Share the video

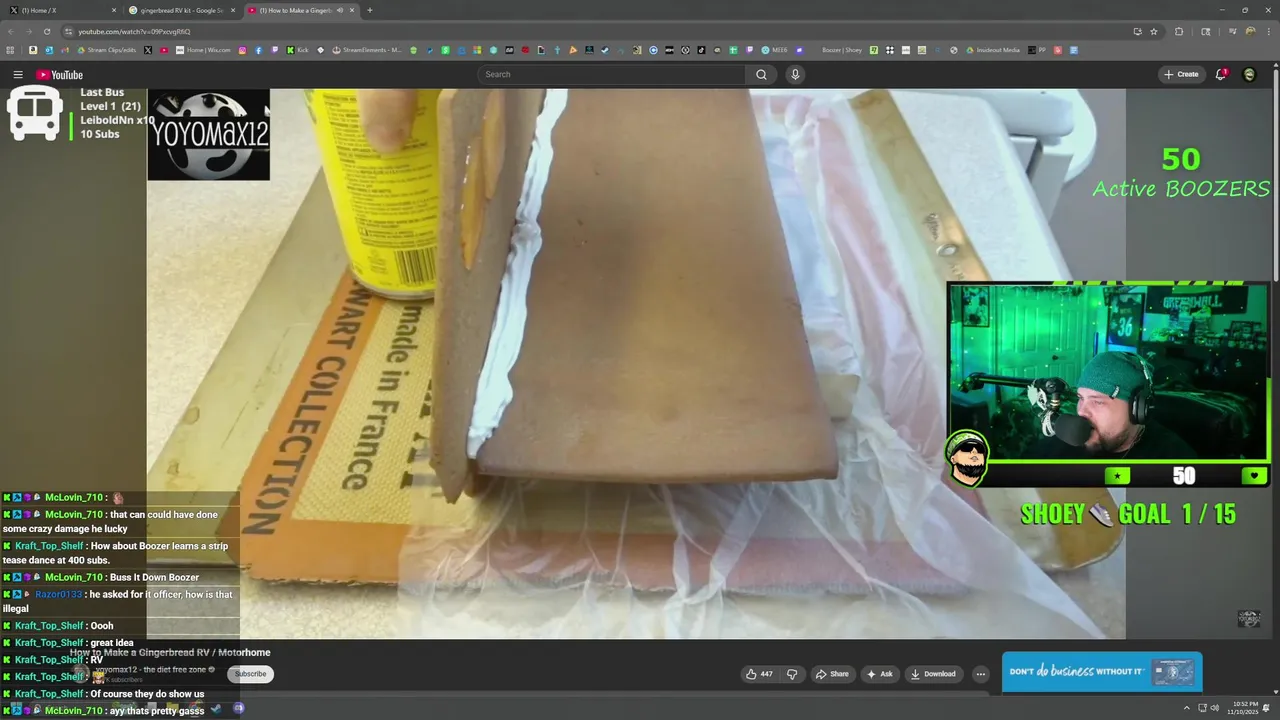point(832,674)
